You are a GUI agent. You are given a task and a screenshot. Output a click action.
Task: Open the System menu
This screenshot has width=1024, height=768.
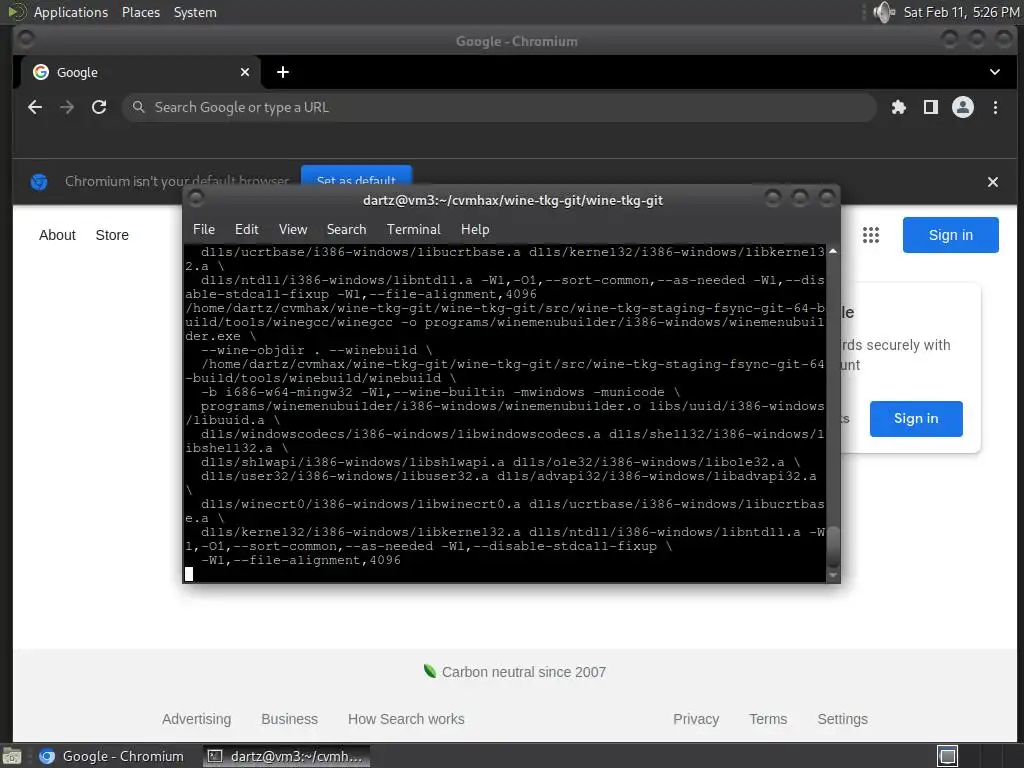coord(195,12)
